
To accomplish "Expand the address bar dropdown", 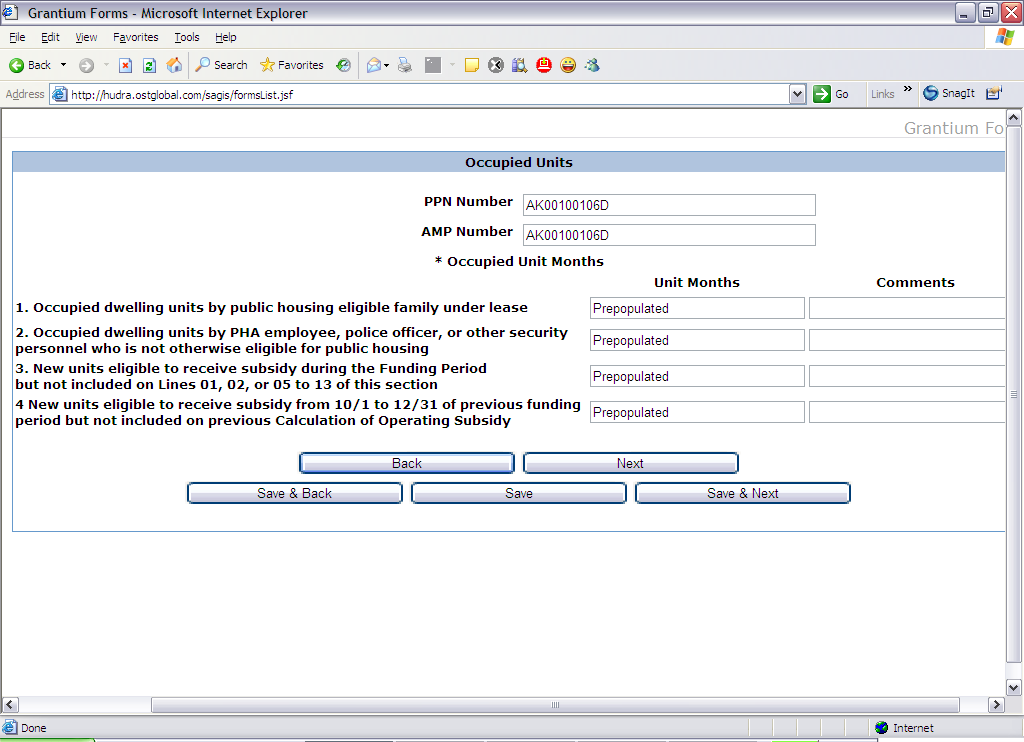I will pyautogui.click(x=797, y=95).
